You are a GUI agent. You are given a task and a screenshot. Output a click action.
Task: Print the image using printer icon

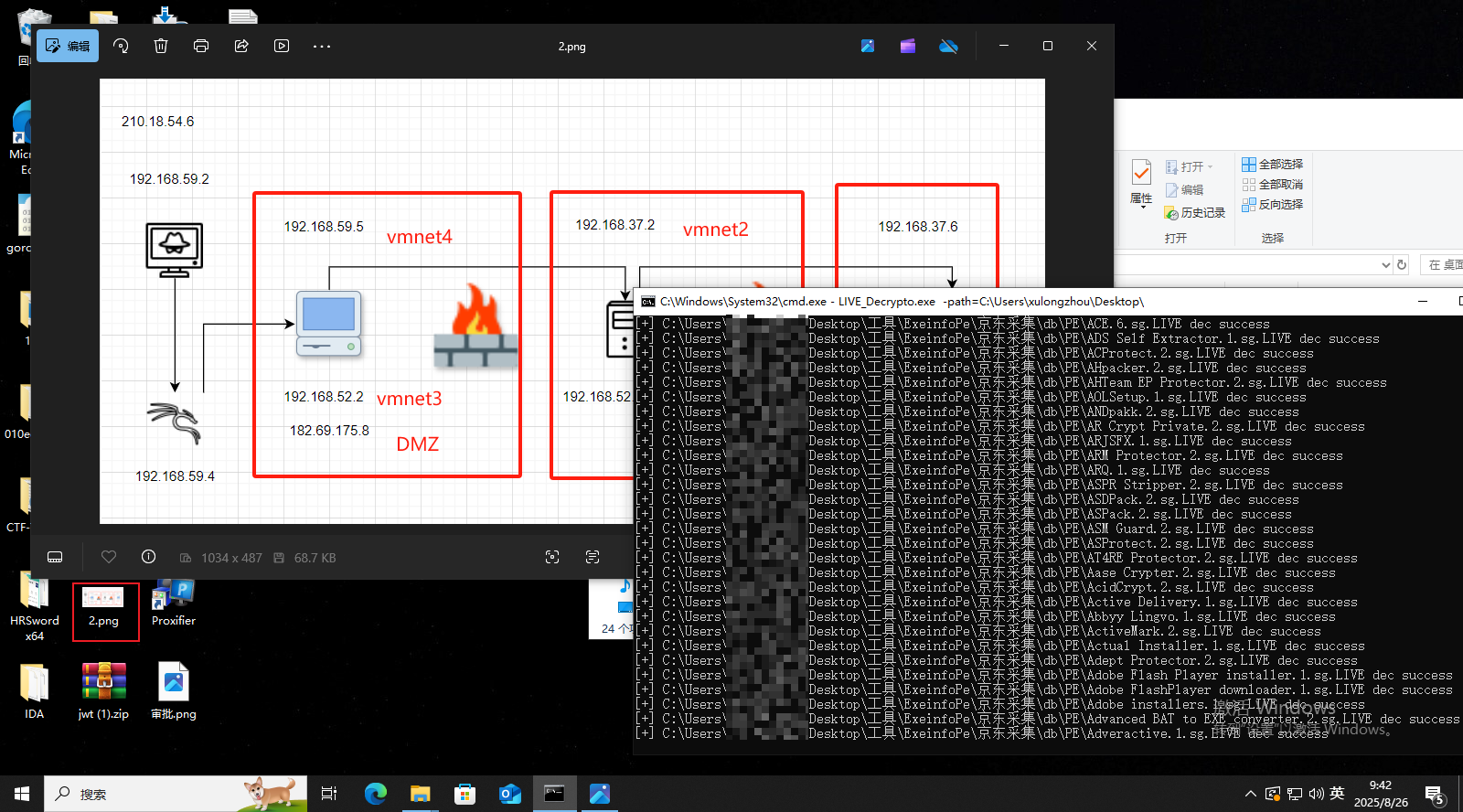201,46
